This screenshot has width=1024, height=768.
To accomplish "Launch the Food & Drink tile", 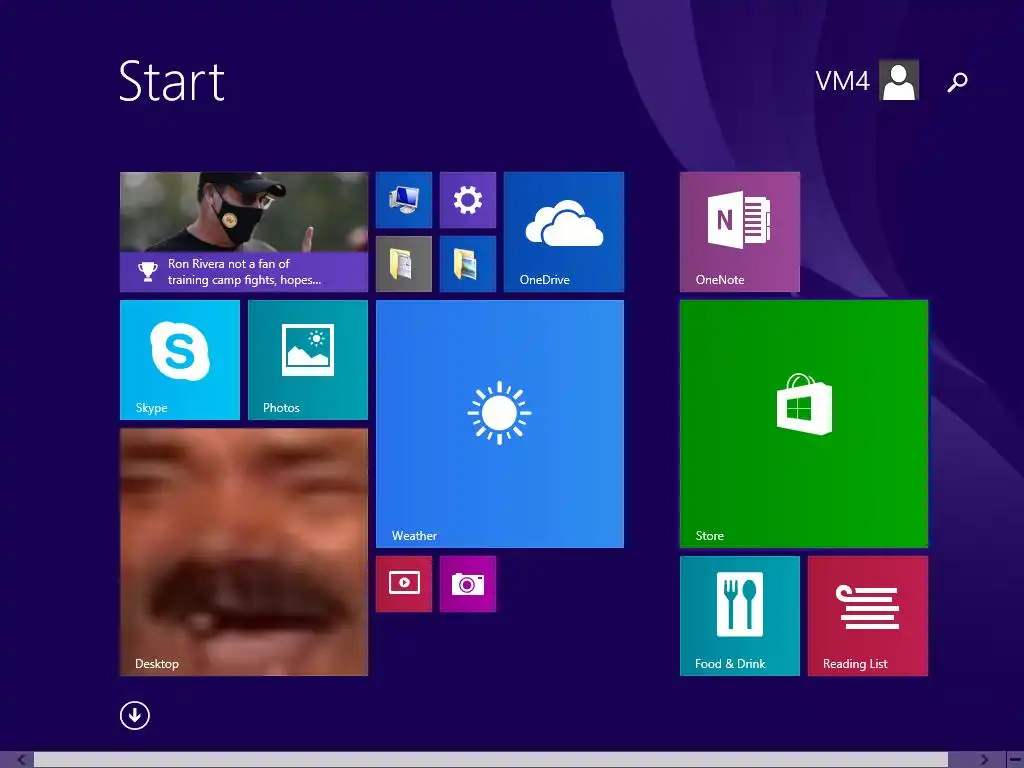I will [739, 616].
